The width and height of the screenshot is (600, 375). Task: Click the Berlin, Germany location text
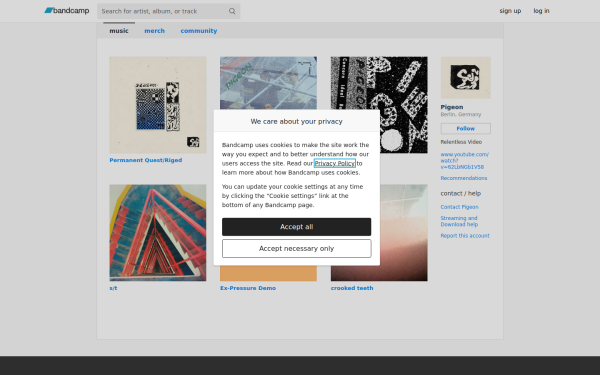tap(461, 114)
